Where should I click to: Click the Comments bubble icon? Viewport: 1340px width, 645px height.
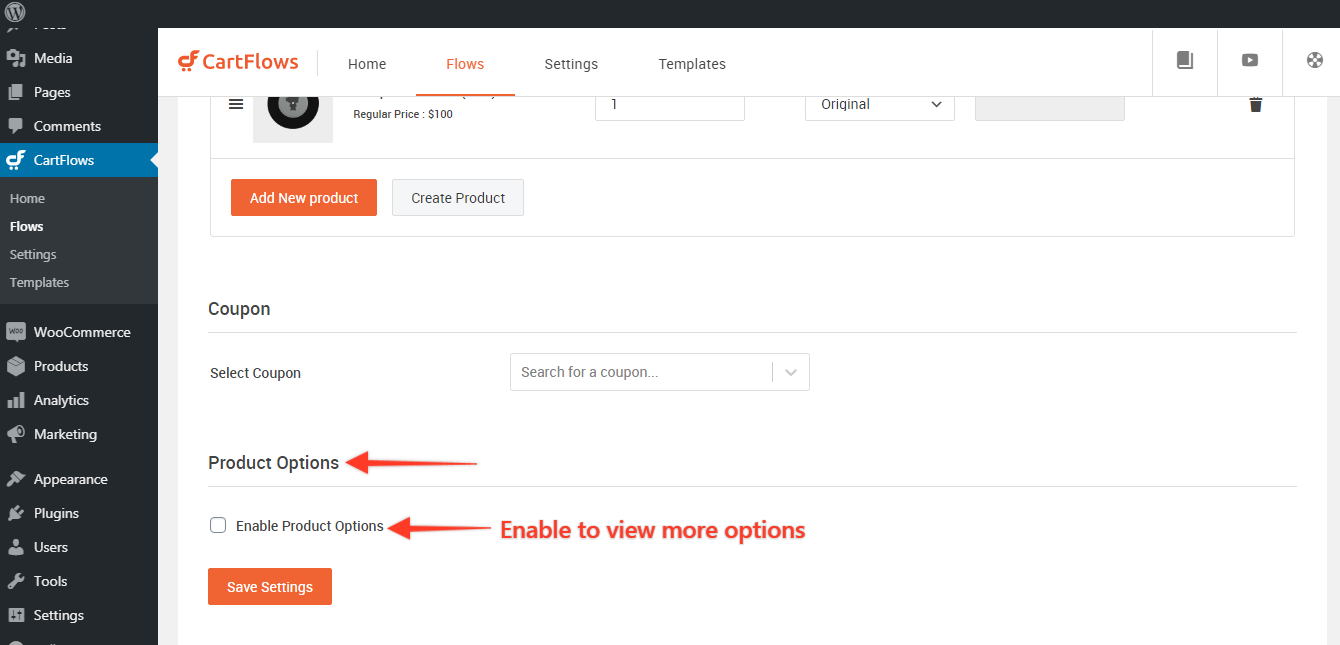click(16, 126)
